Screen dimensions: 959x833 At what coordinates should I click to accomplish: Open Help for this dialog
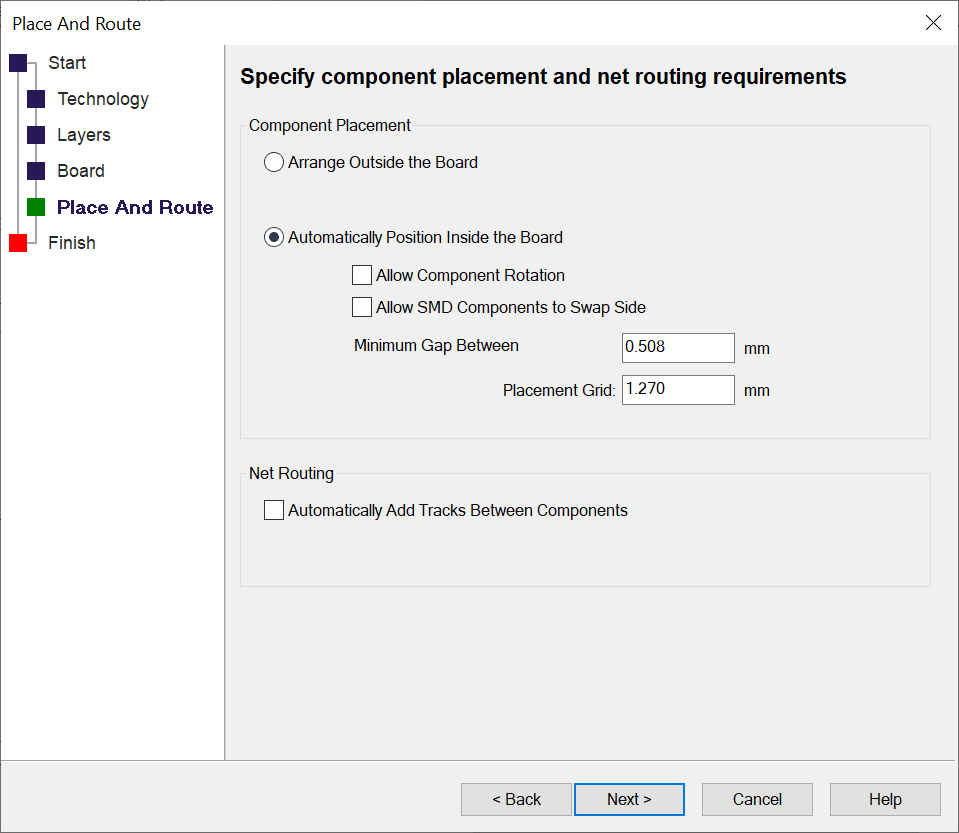point(885,799)
